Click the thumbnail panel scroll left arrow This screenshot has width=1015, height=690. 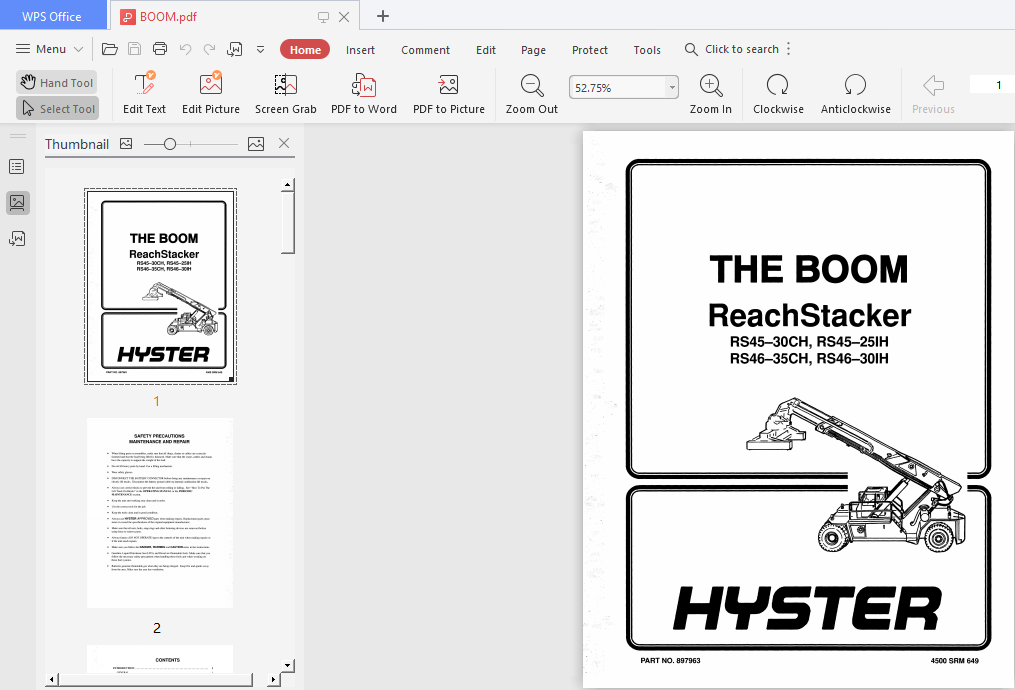pos(52,680)
